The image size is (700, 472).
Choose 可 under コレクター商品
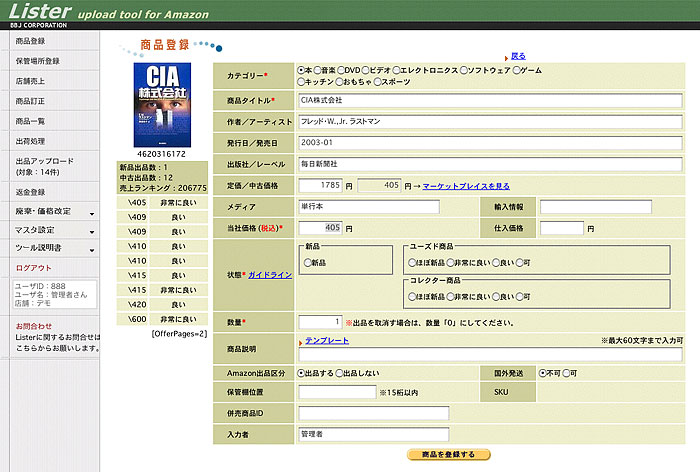[x=519, y=297]
